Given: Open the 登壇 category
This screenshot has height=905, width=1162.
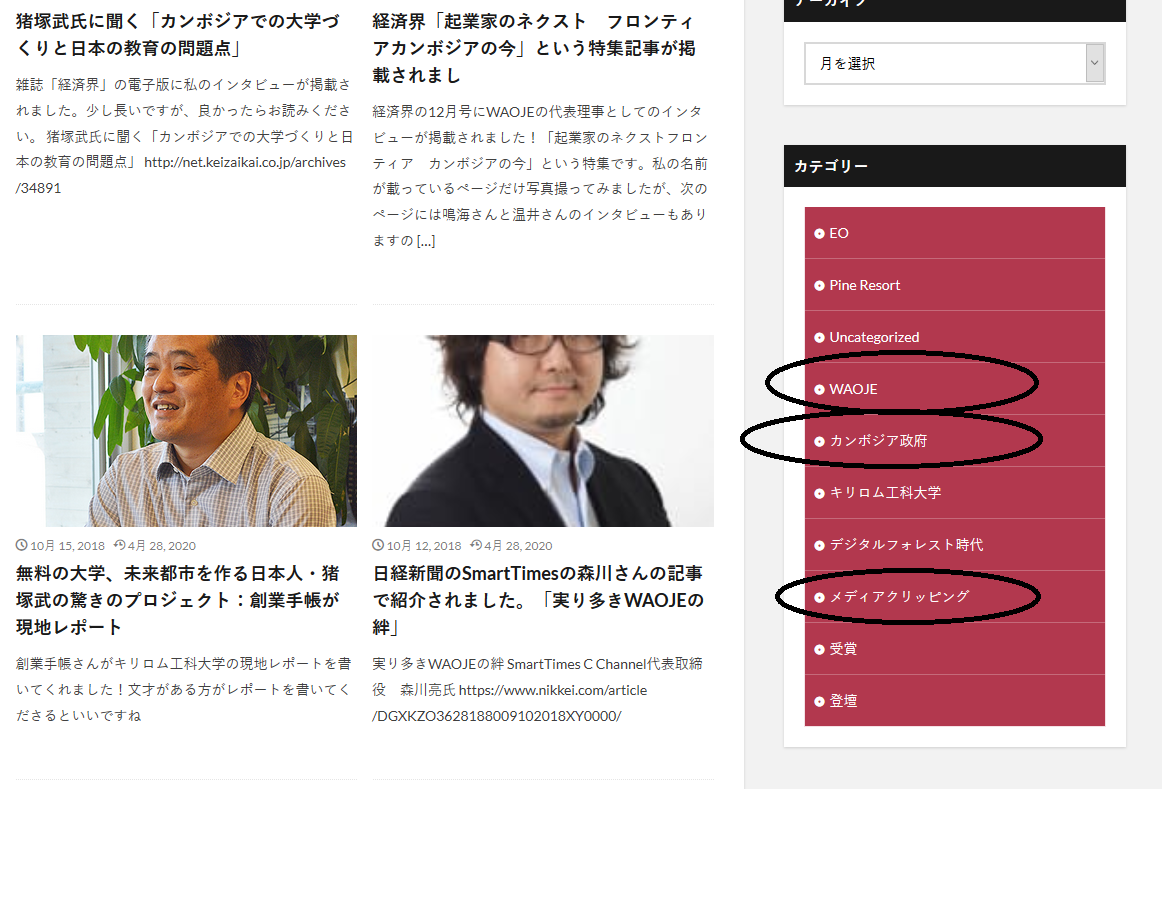Looking at the screenshot, I should (x=842, y=701).
